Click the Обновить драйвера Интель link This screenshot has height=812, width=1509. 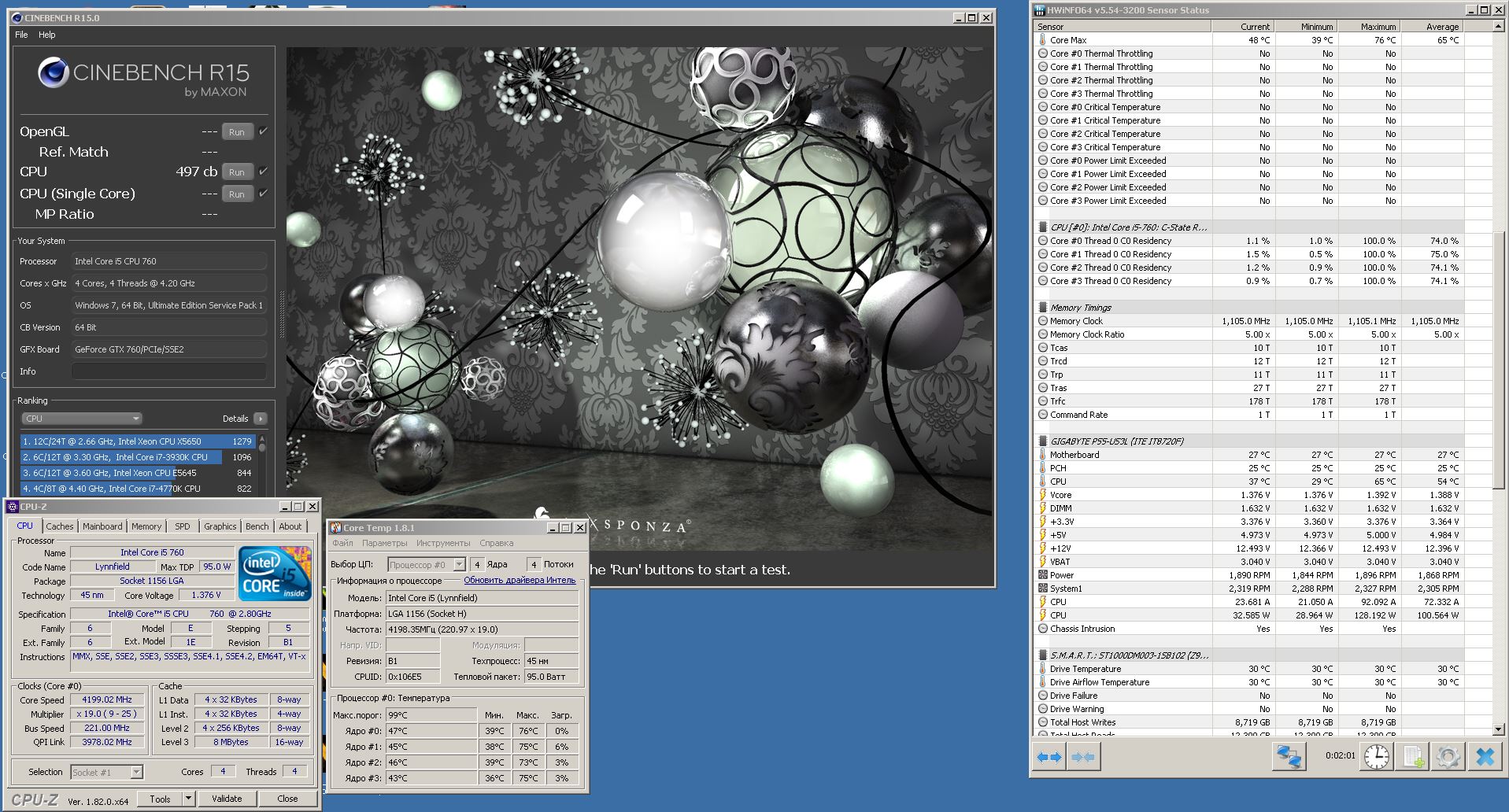[520, 581]
